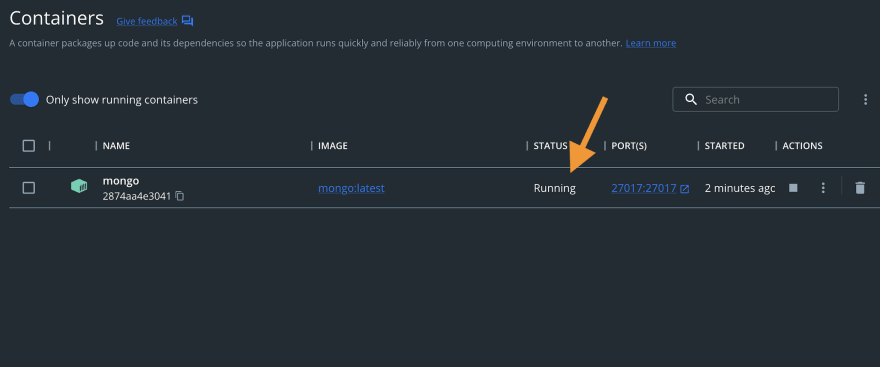Open external link icon next to port
The height and width of the screenshot is (367, 880).
pos(684,189)
